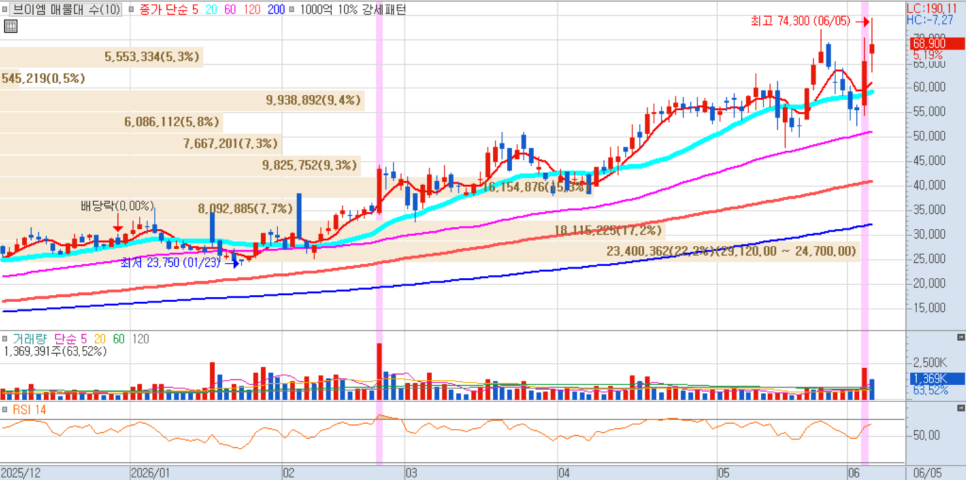The width and height of the screenshot is (966, 480).
Task: Click the 40,000 price axis level
Action: click(x=929, y=185)
